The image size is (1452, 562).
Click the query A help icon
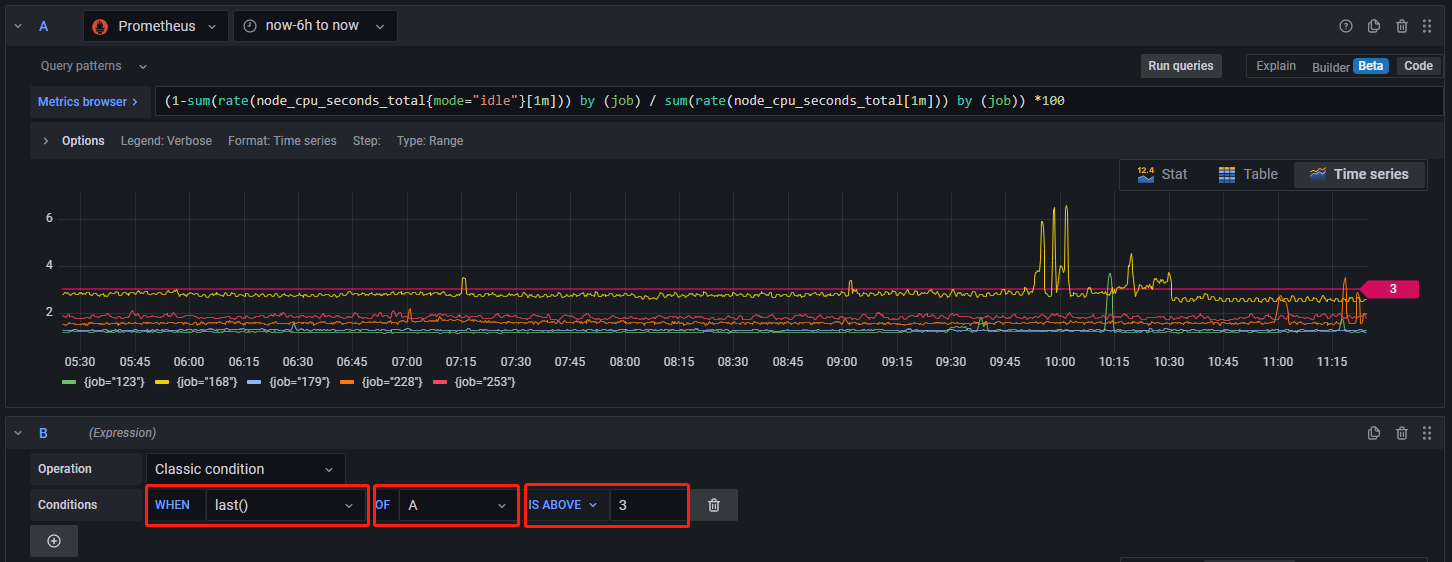(1345, 26)
